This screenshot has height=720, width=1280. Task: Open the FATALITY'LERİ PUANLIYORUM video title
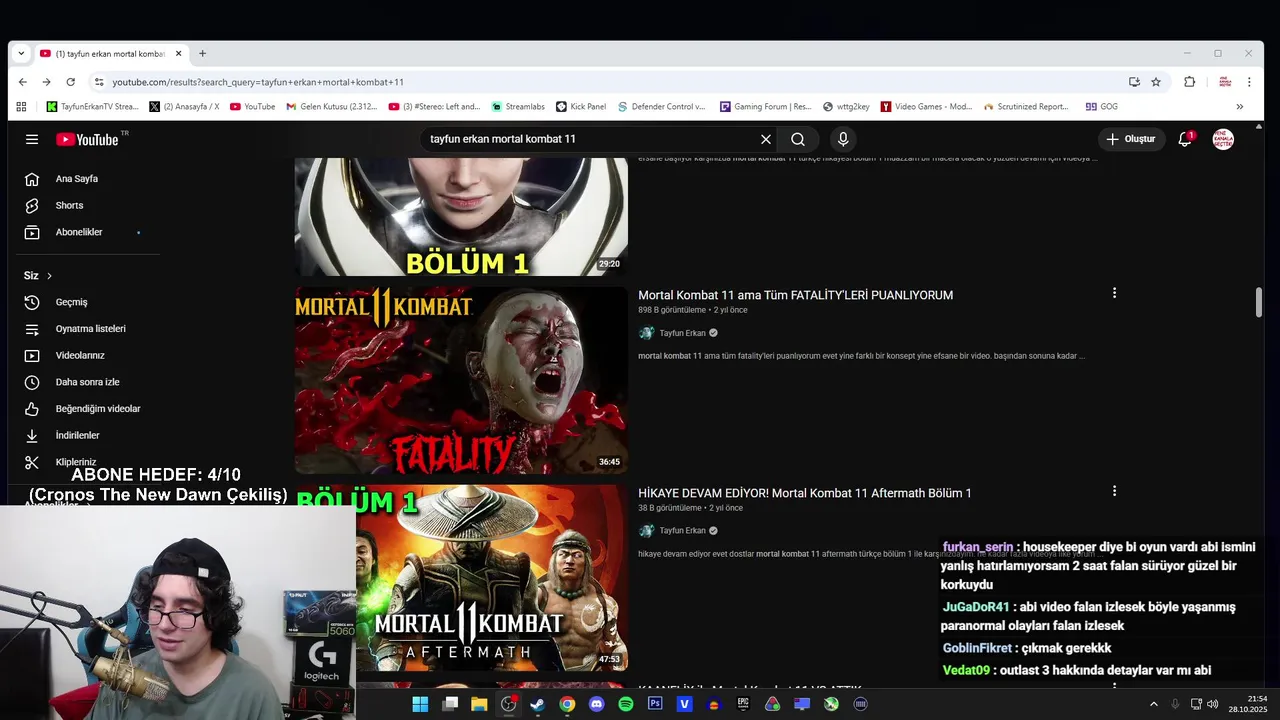click(795, 295)
